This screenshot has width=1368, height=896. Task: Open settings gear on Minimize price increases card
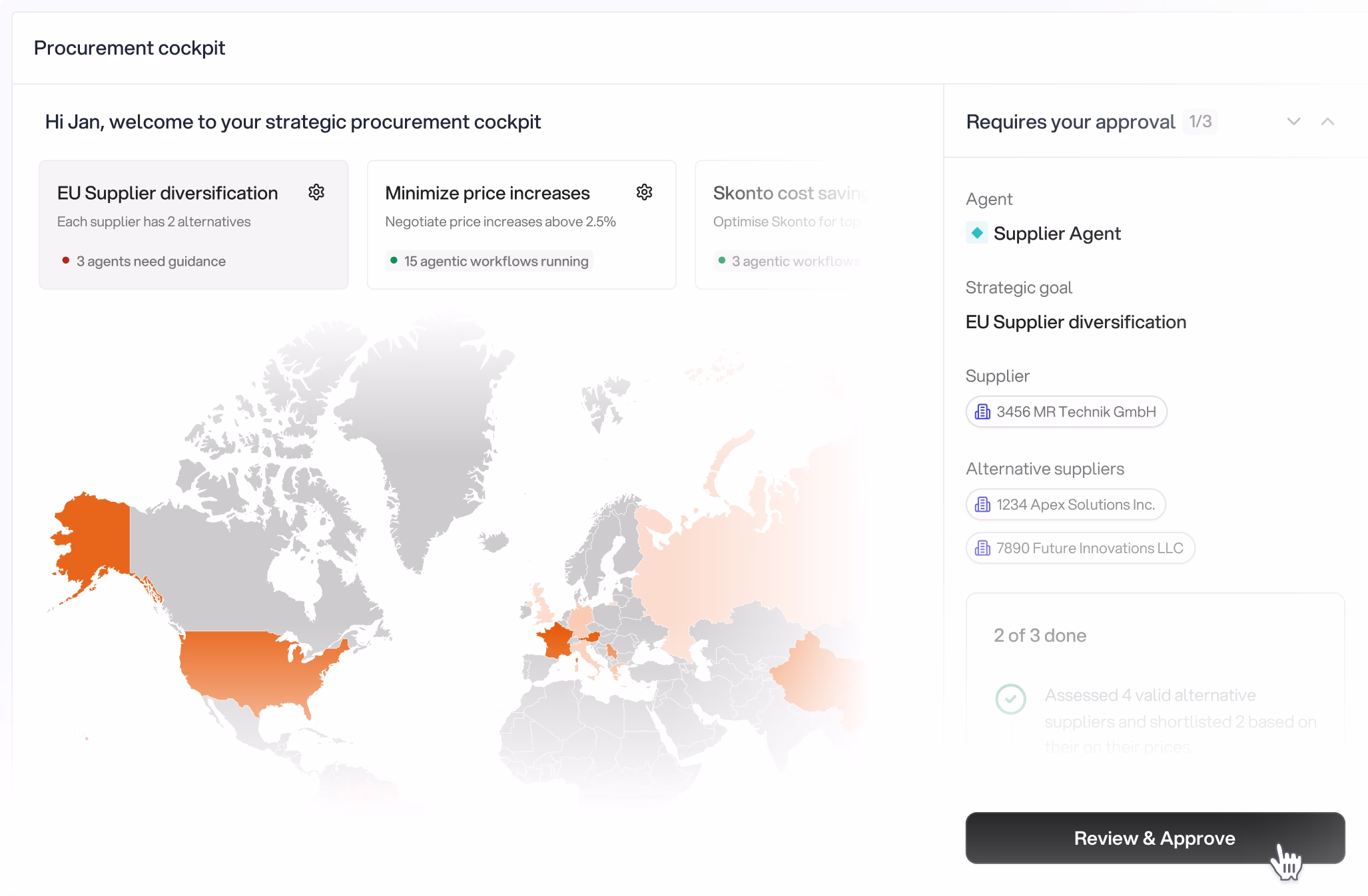coord(644,192)
